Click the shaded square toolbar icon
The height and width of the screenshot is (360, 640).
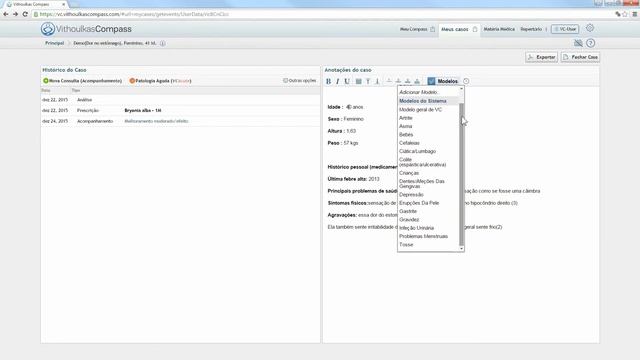[x=358, y=81]
